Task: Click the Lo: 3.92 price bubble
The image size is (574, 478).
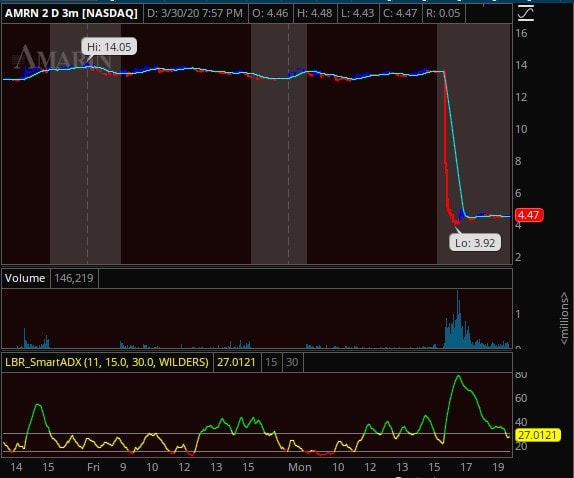Action: (475, 243)
